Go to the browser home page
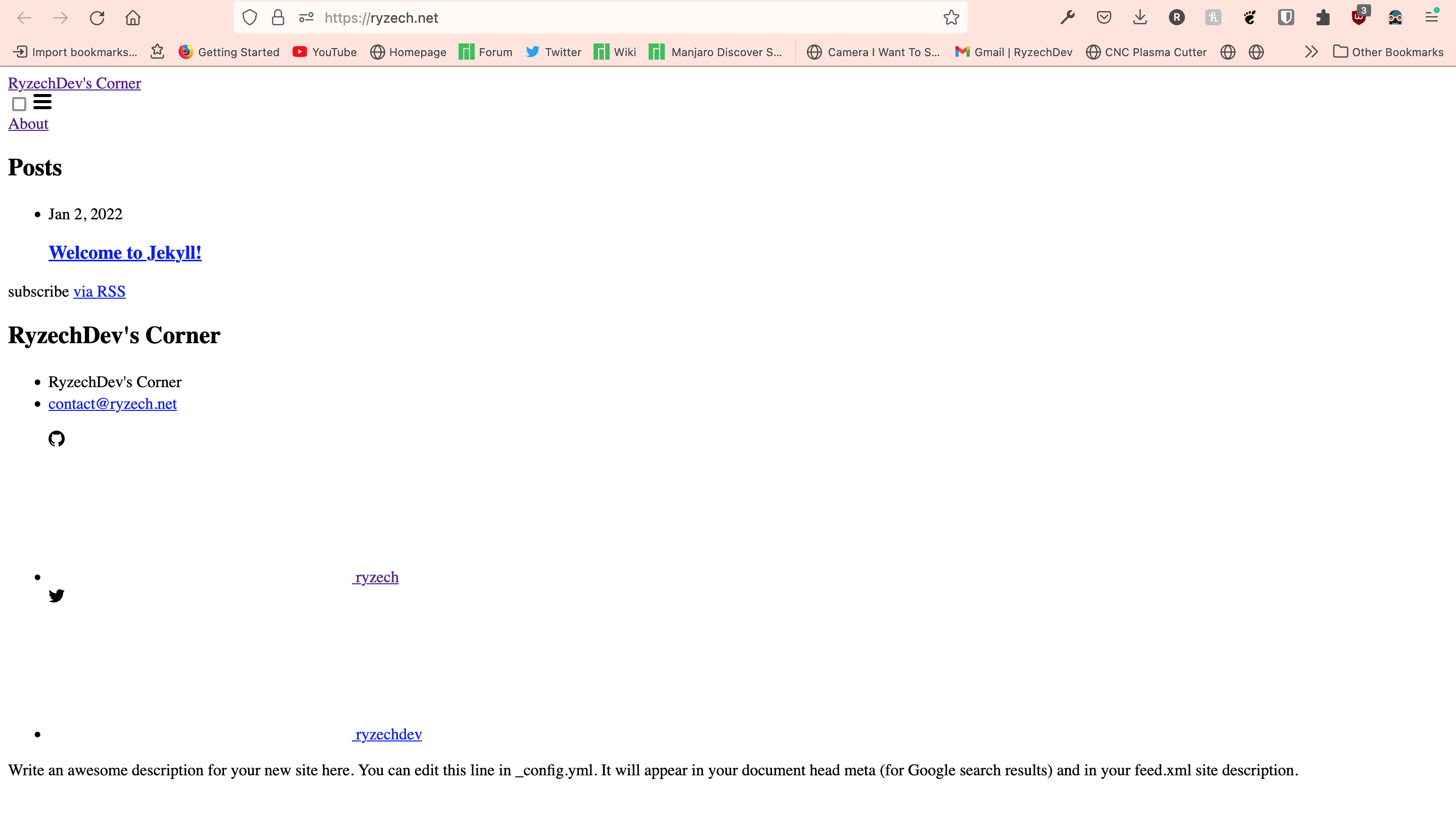The height and width of the screenshot is (838, 1456). pos(132,17)
